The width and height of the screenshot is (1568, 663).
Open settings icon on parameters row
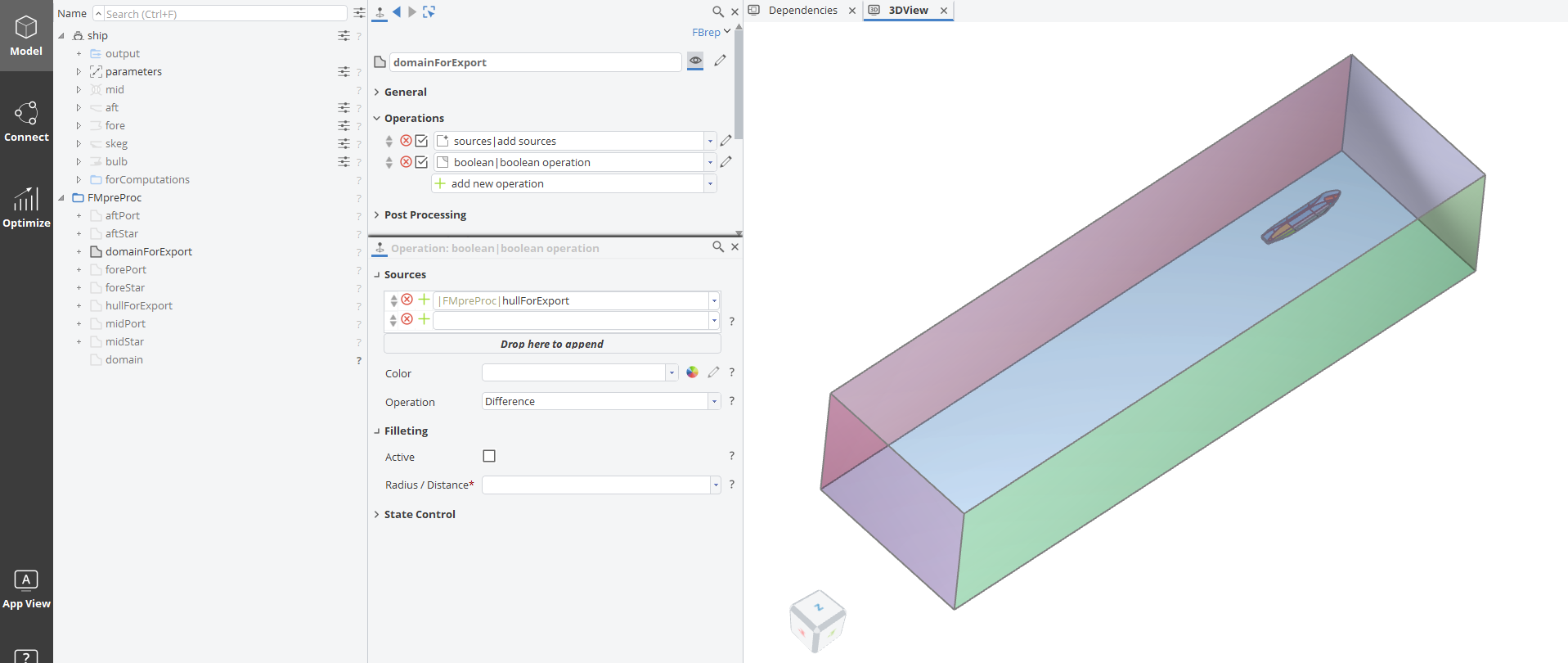click(344, 72)
